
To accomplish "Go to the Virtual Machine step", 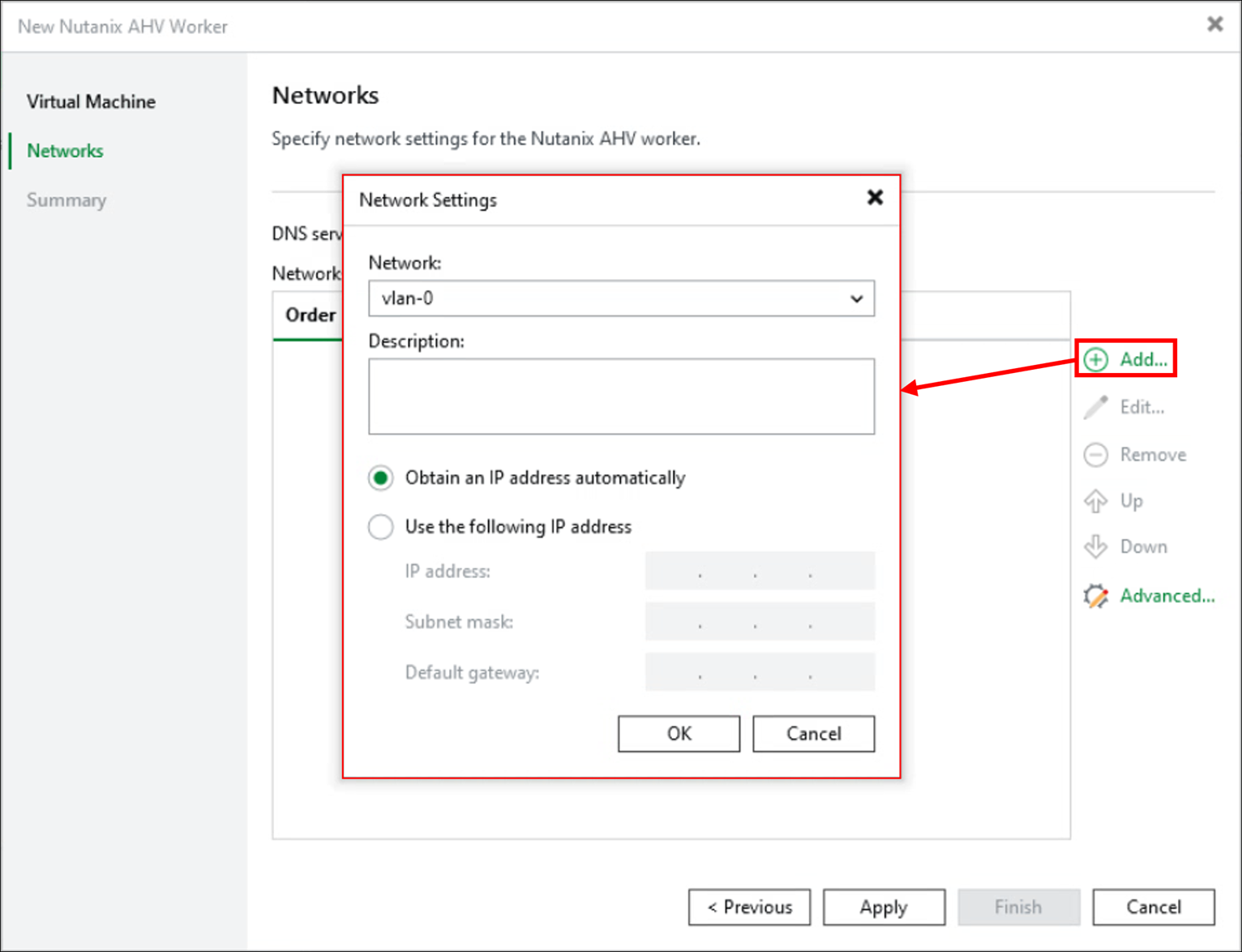I will [91, 101].
